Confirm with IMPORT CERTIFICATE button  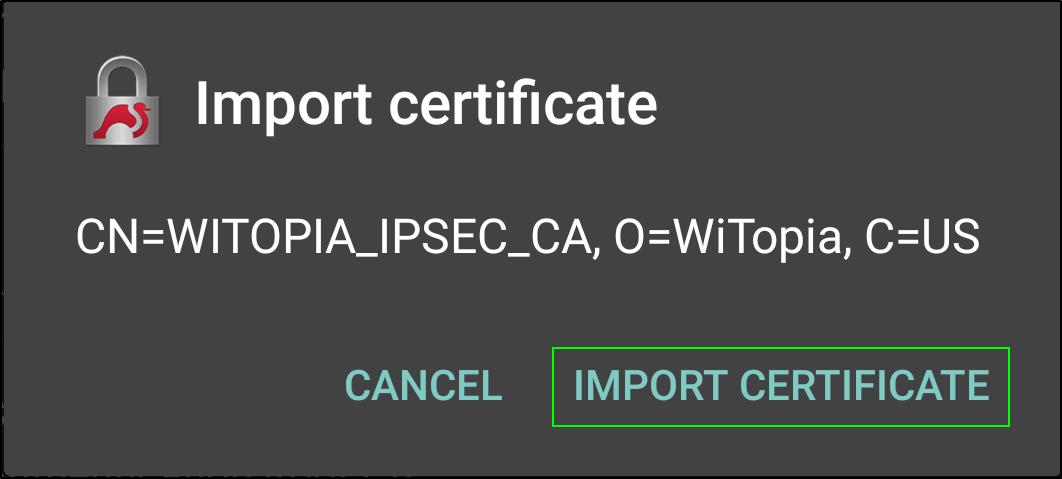[x=781, y=387]
